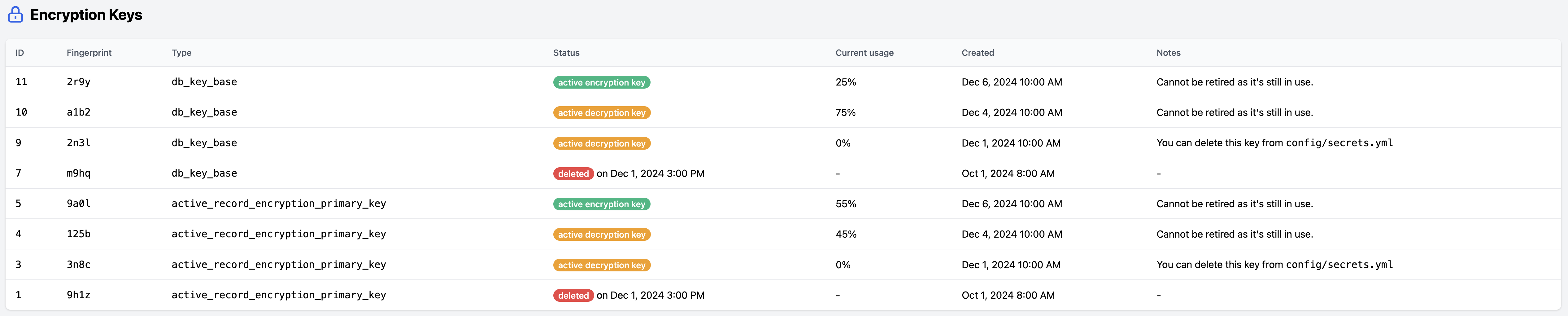This screenshot has width=1568, height=316.
Task: Click the Fingerprint column header
Action: [89, 53]
